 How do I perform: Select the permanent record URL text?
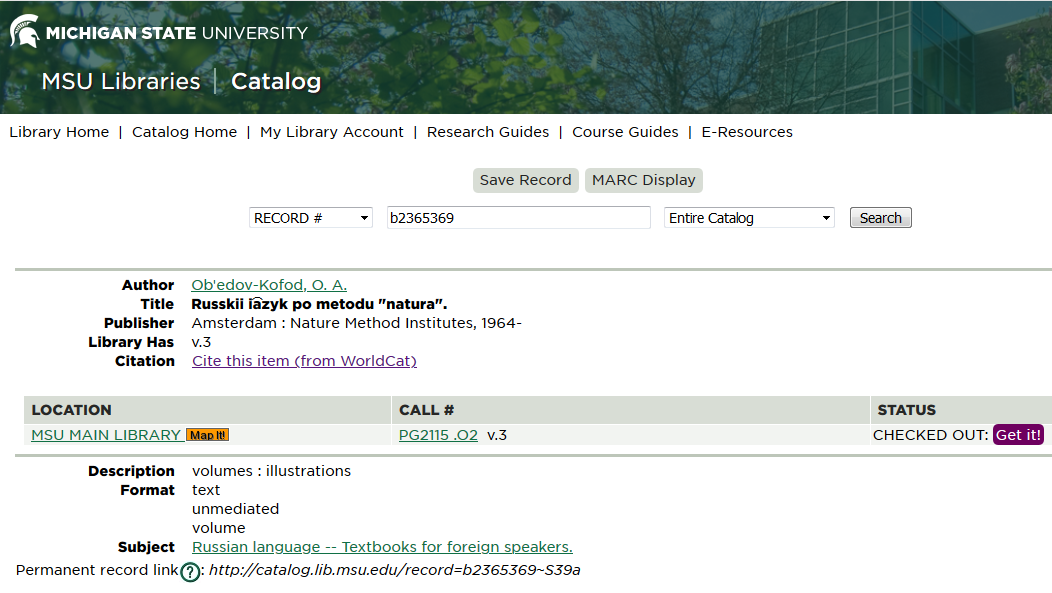pos(394,570)
